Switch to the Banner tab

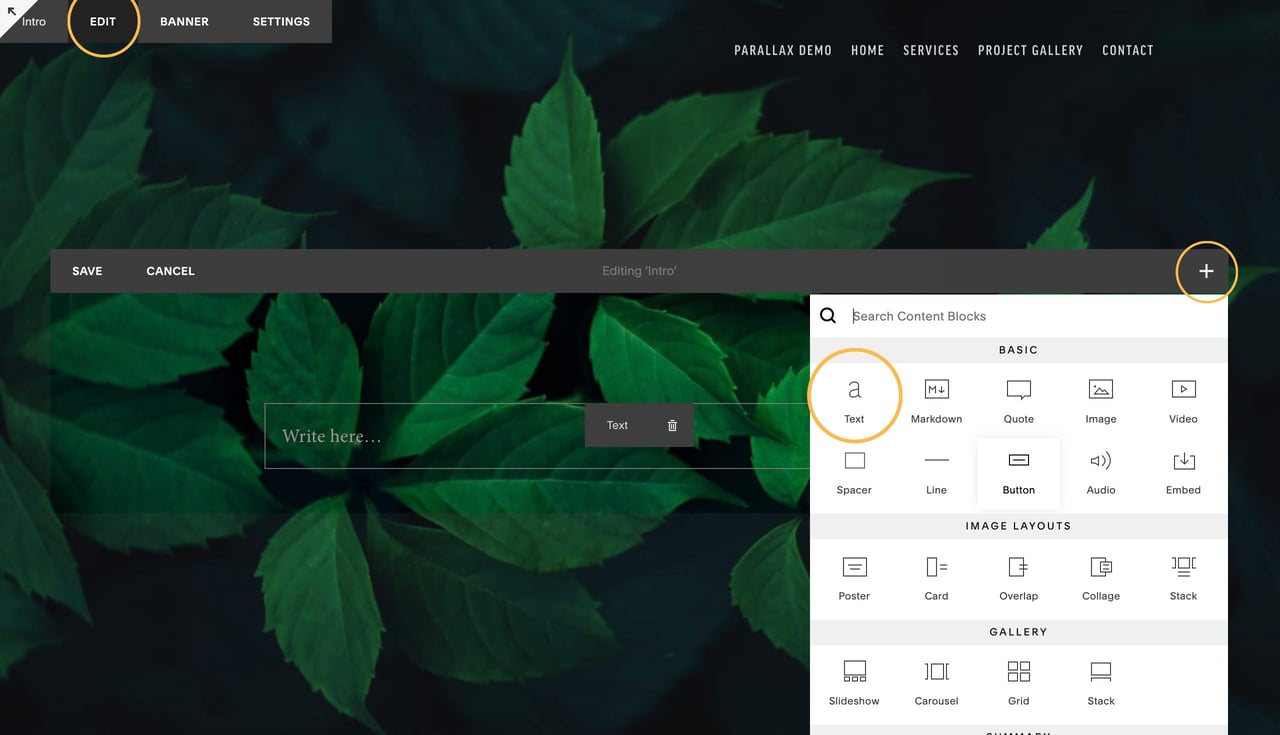(184, 20)
